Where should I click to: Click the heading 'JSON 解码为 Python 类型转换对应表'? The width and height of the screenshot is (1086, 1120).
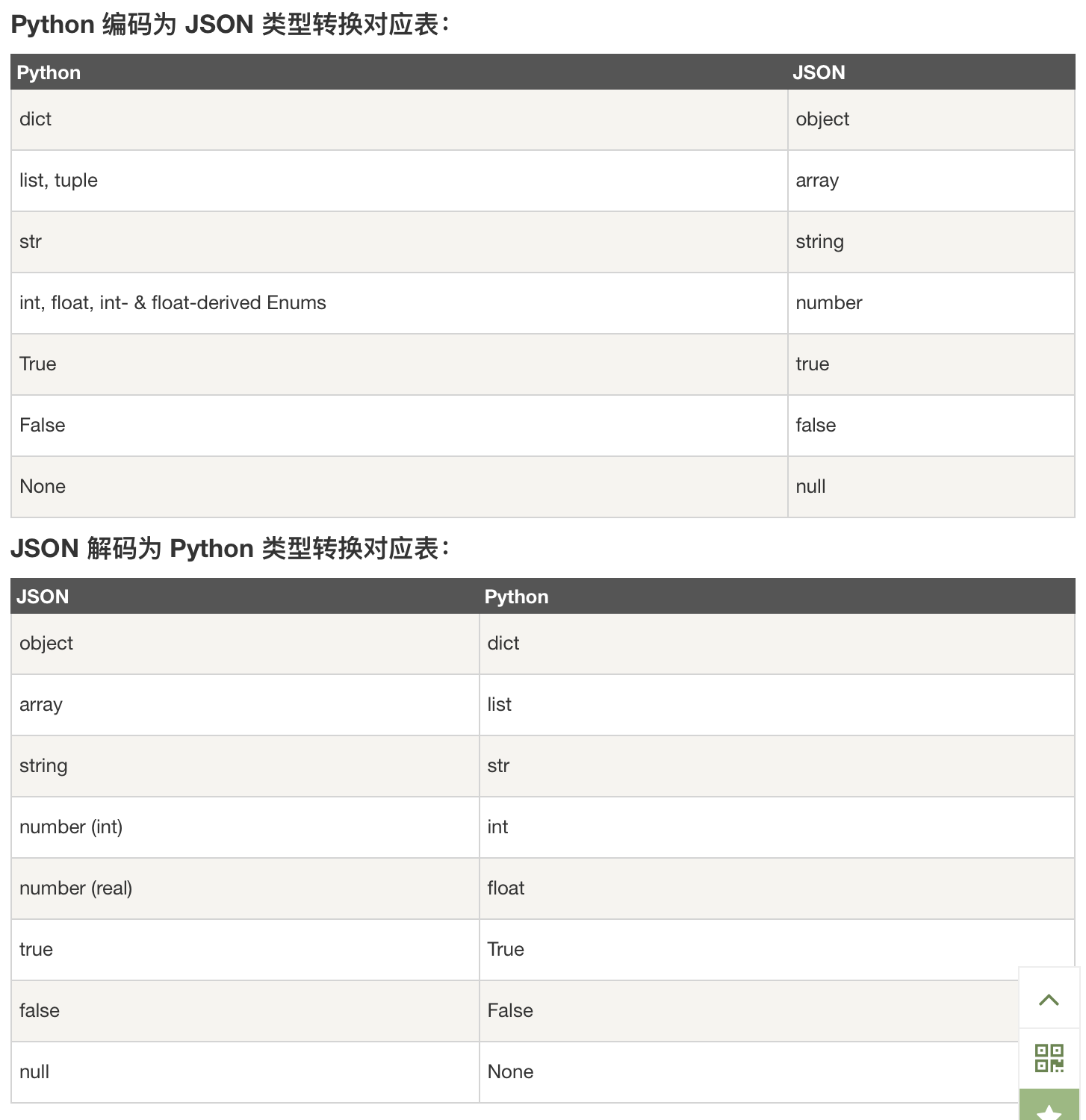[230, 547]
